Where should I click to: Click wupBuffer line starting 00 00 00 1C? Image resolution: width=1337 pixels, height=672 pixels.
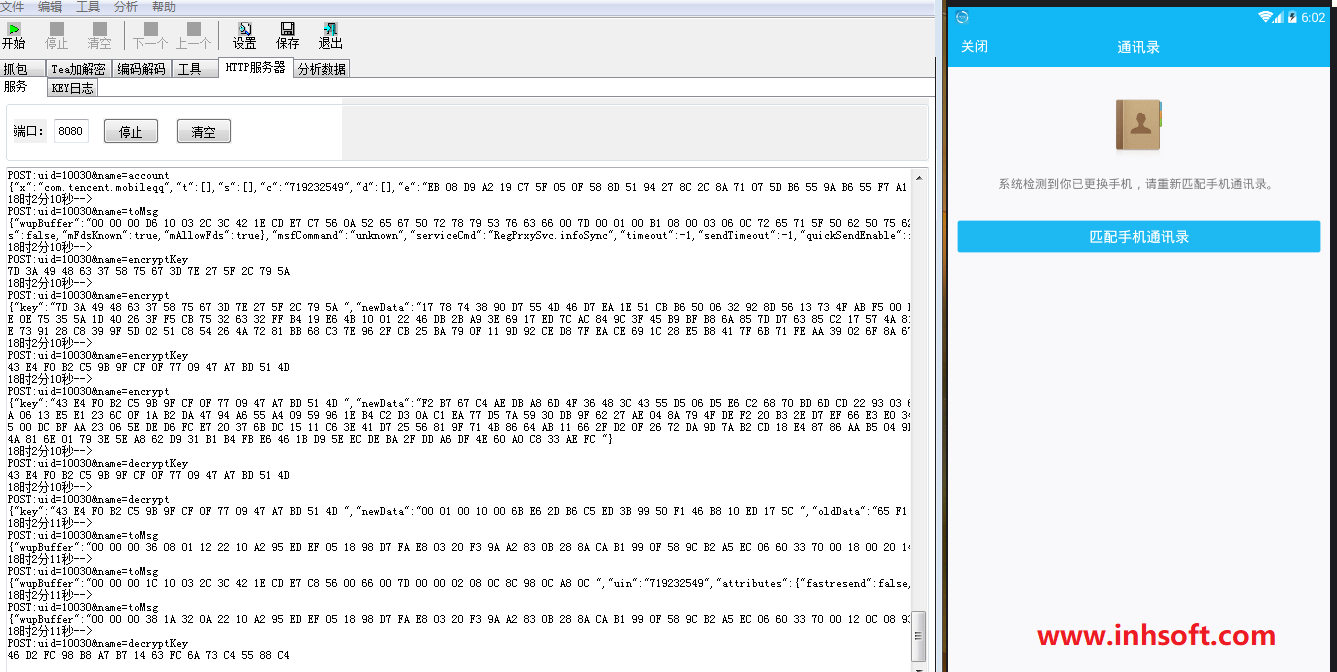click(459, 583)
